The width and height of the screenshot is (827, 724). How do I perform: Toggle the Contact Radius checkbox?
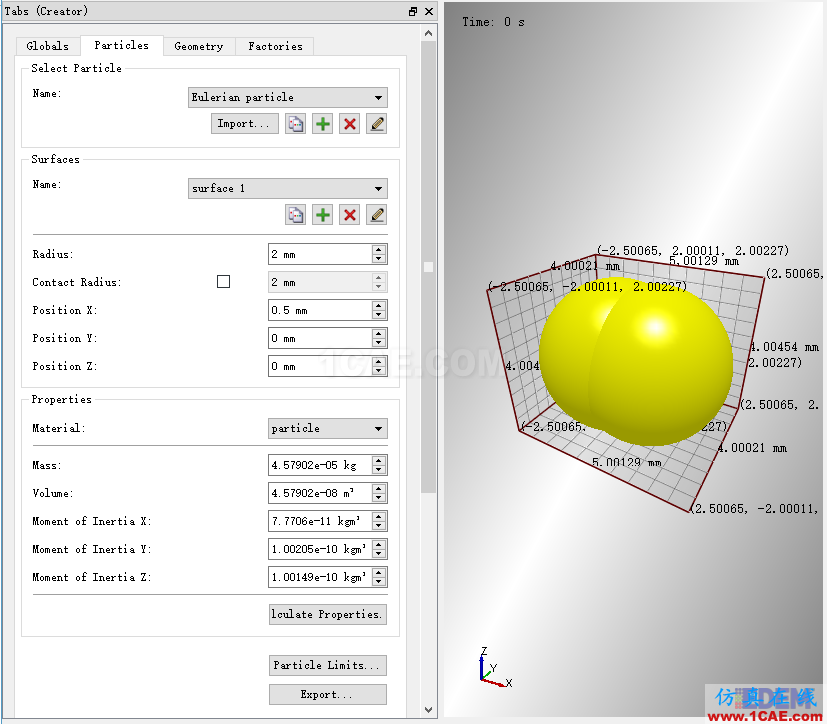[224, 282]
